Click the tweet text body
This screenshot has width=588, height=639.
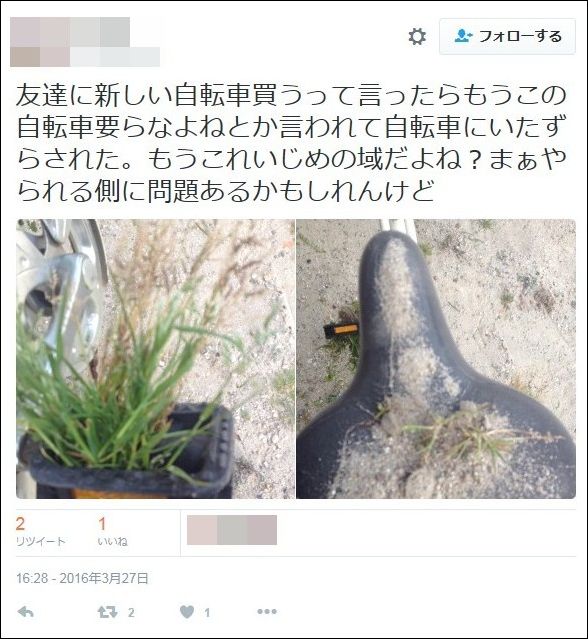click(292, 143)
